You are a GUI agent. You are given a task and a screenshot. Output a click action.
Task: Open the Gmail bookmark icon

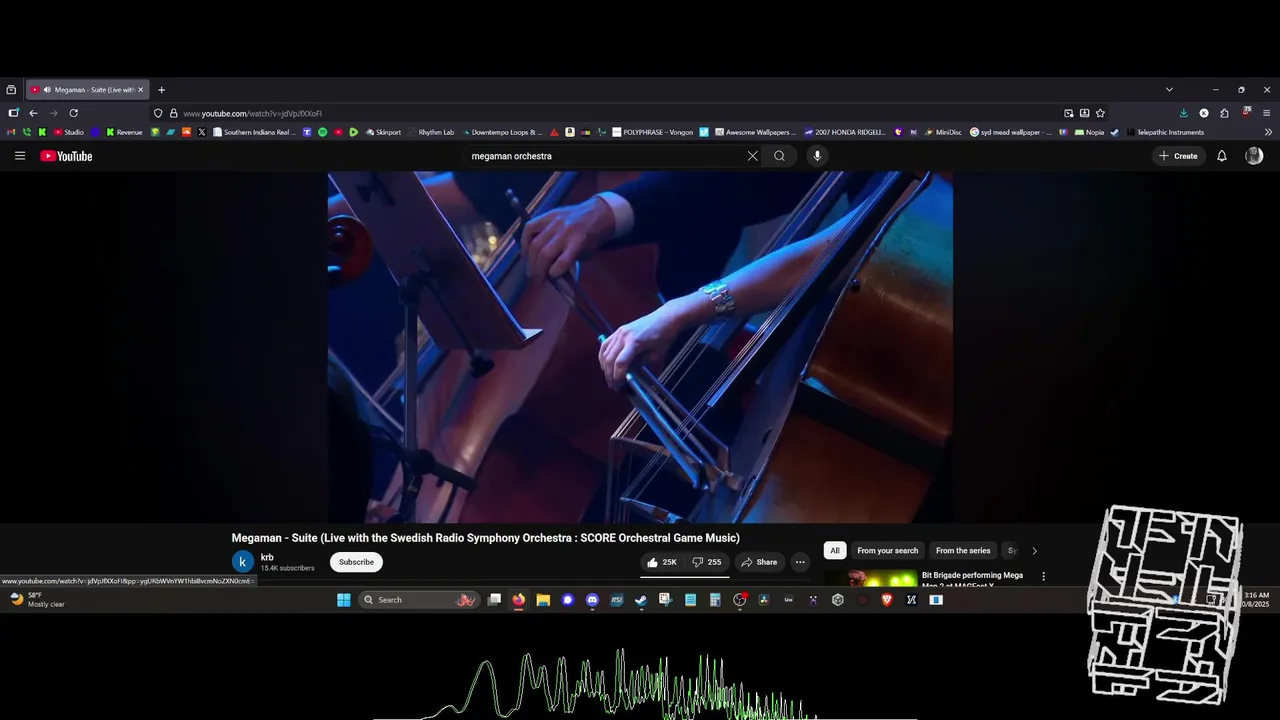pos(11,132)
